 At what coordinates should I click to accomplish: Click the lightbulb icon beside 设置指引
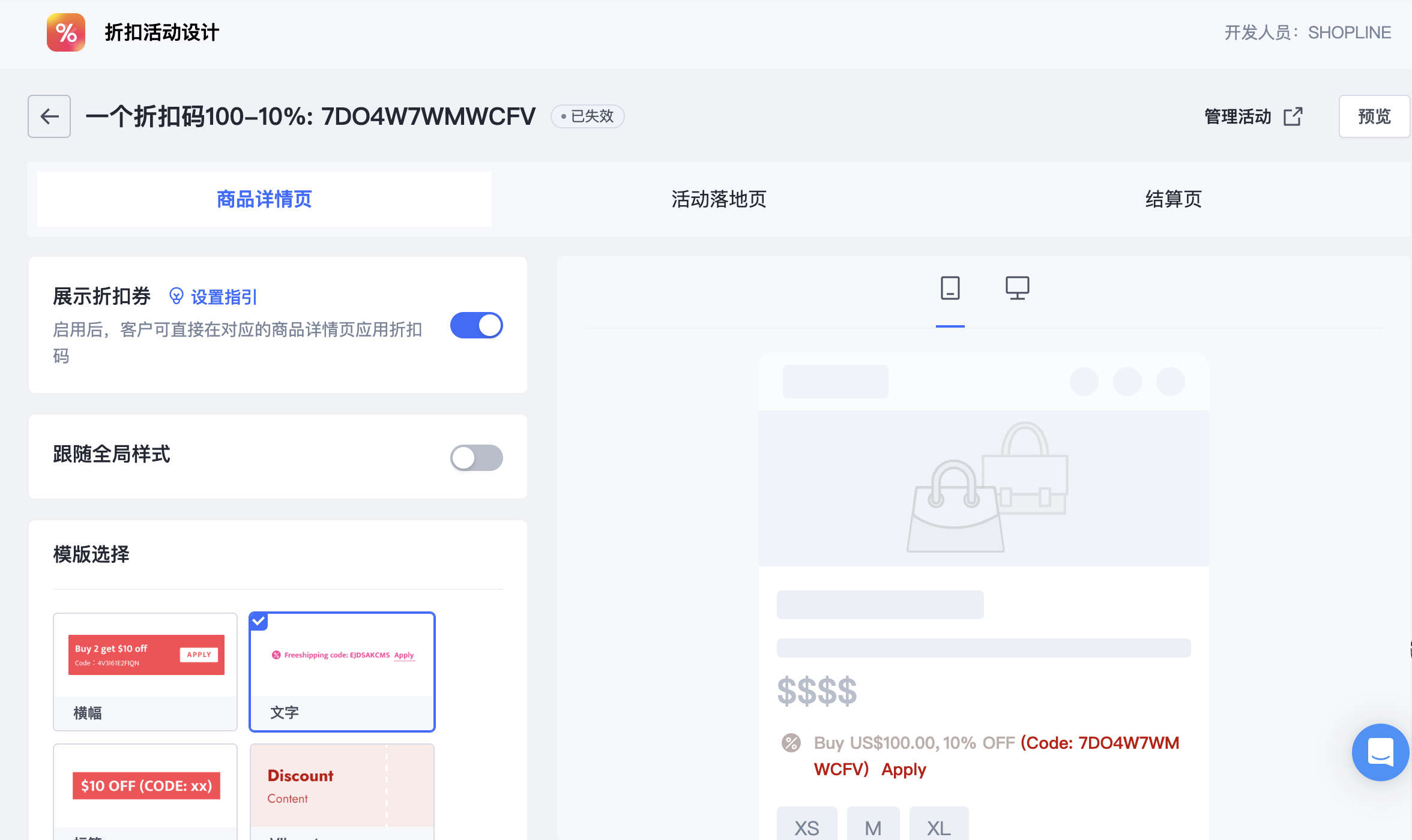(176, 296)
